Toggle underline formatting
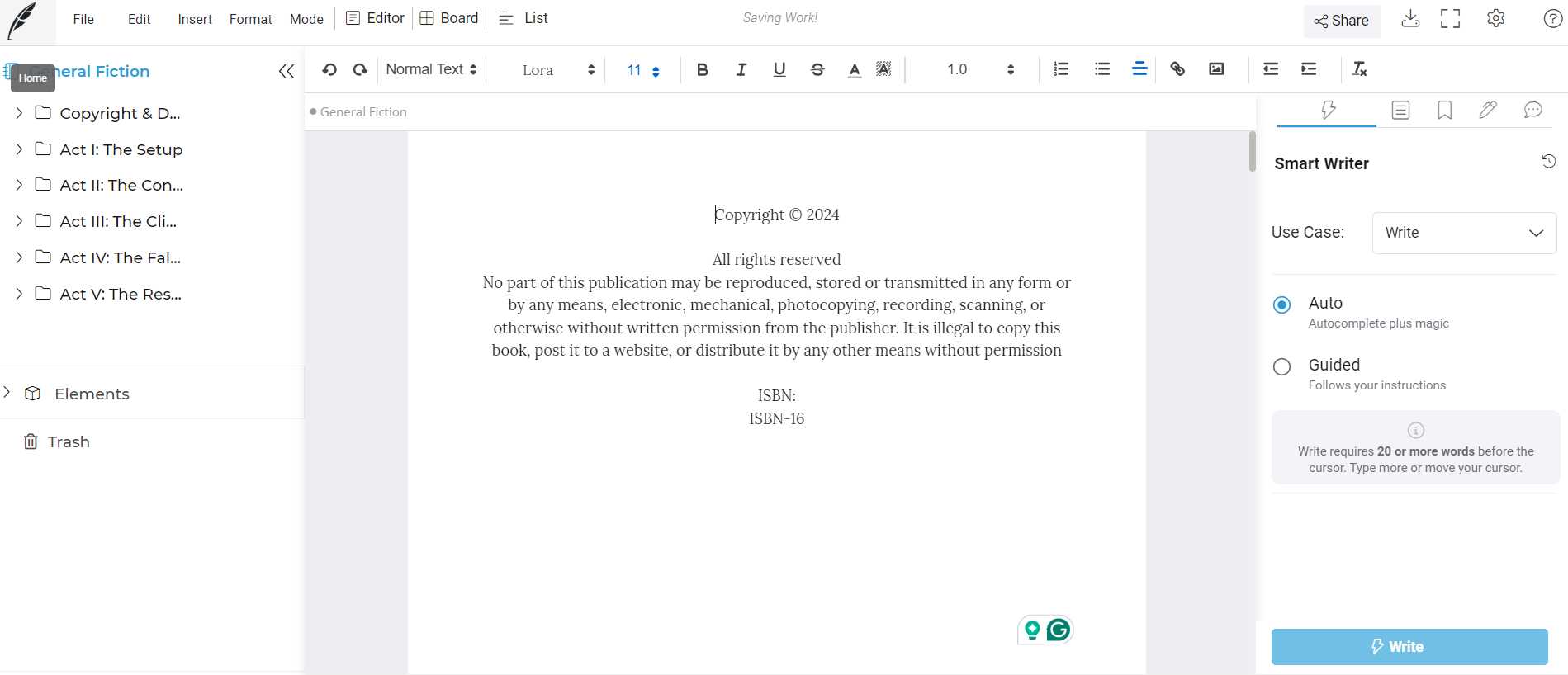The width and height of the screenshot is (1568, 675). tap(779, 69)
